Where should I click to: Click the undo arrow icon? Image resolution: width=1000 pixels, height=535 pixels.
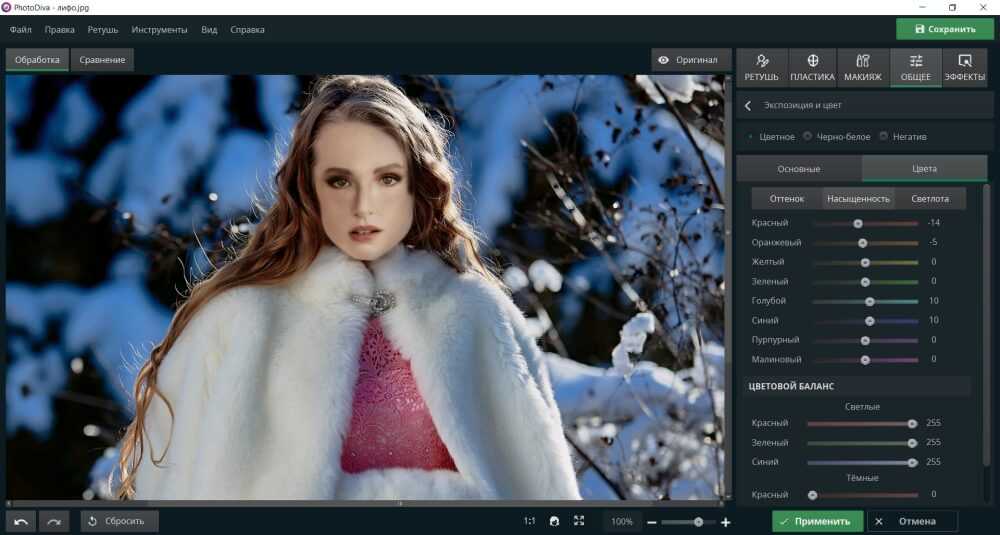point(22,521)
